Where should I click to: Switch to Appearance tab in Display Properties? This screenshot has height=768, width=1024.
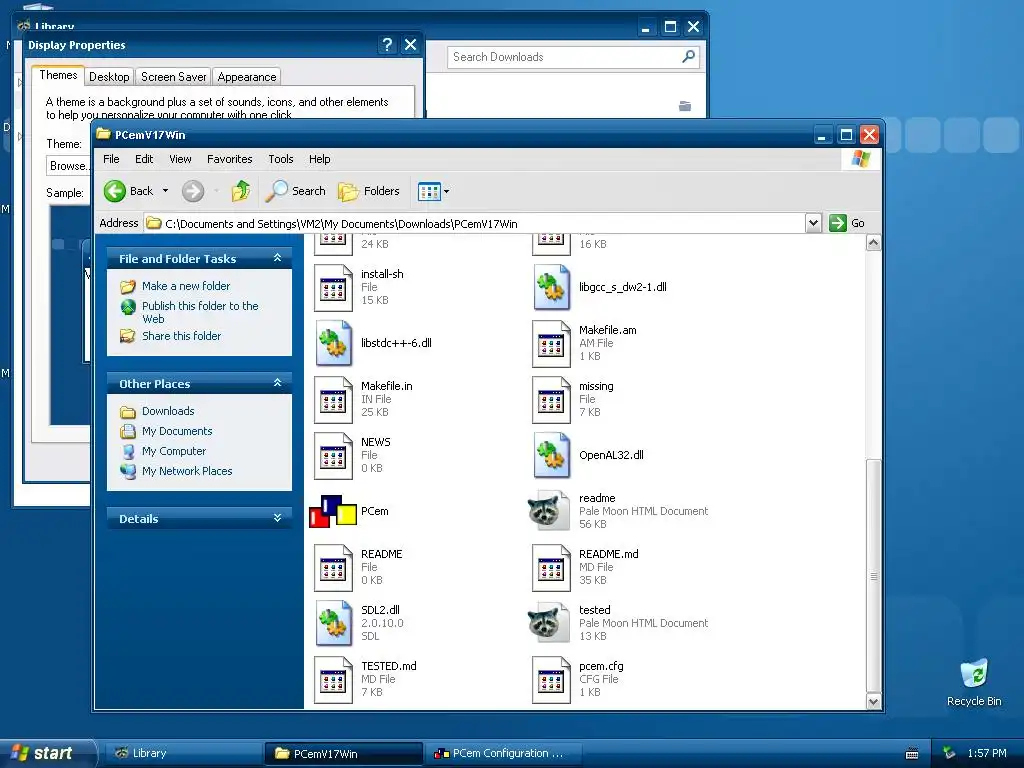[247, 76]
